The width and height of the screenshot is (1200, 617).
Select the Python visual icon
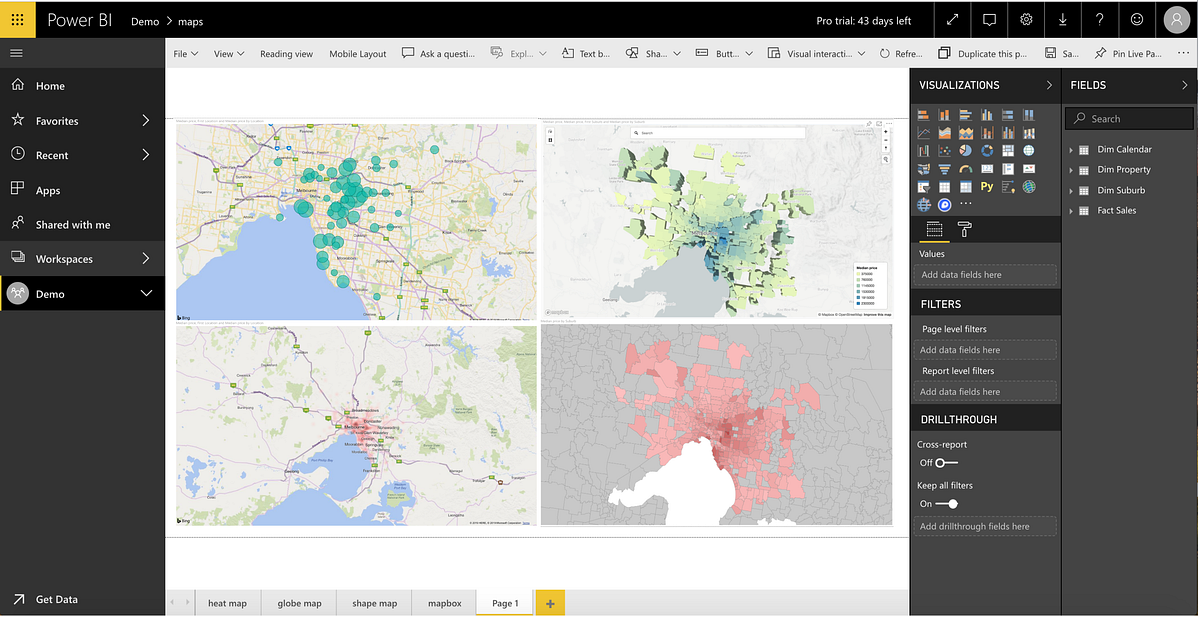pyautogui.click(x=987, y=186)
